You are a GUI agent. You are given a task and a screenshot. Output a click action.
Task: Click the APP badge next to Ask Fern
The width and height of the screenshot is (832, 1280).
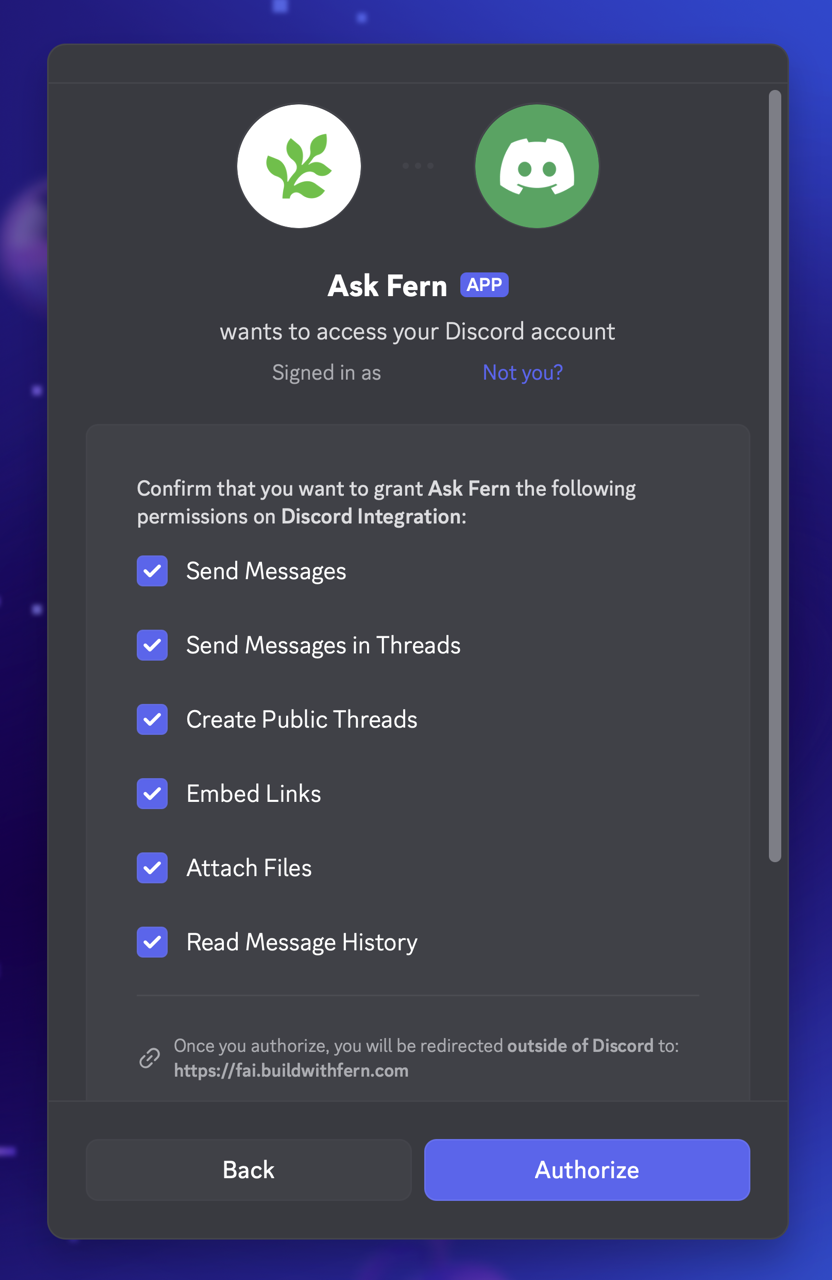click(484, 284)
